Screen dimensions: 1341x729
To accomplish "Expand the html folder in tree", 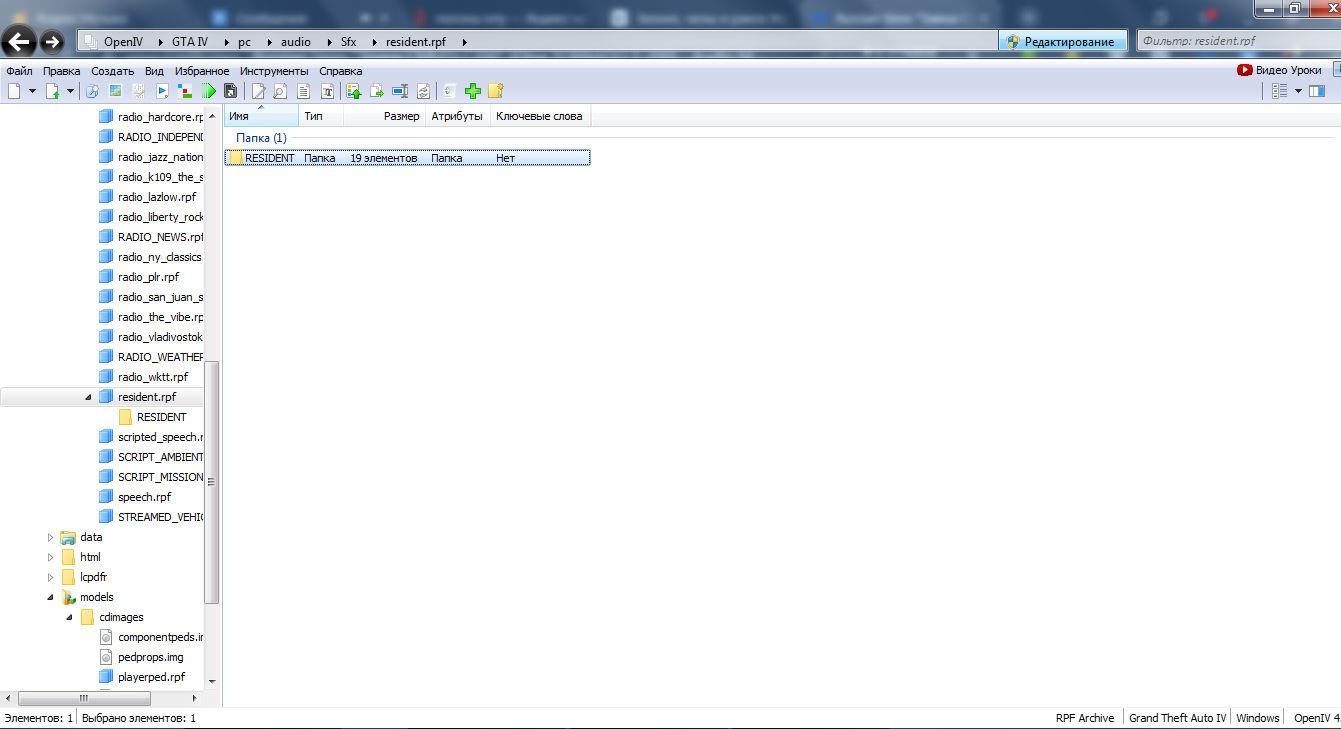I will pos(51,557).
